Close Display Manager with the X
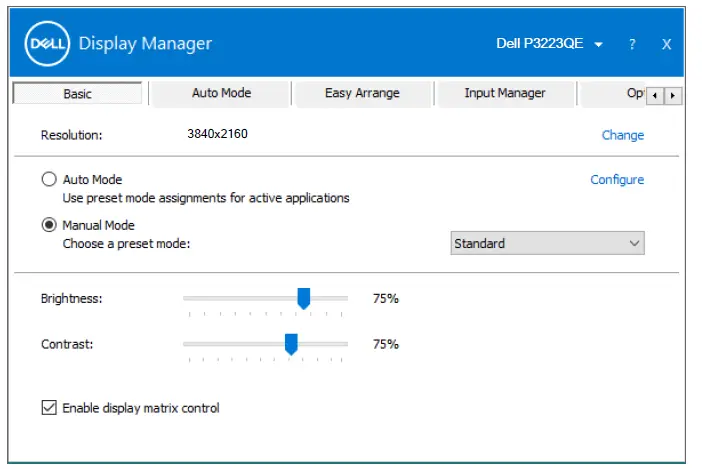 point(666,44)
